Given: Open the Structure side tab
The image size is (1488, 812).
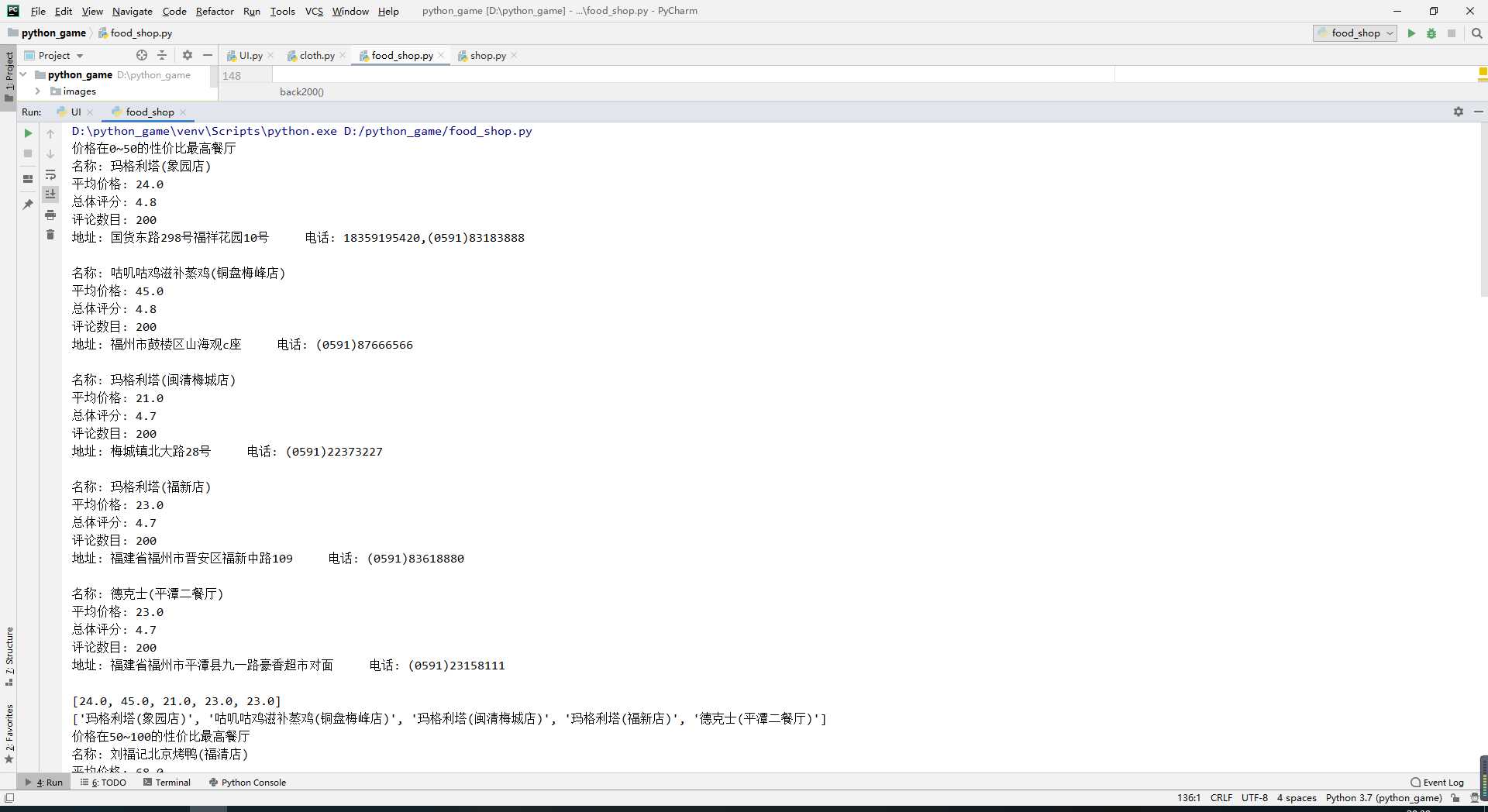Looking at the screenshot, I should (9, 655).
